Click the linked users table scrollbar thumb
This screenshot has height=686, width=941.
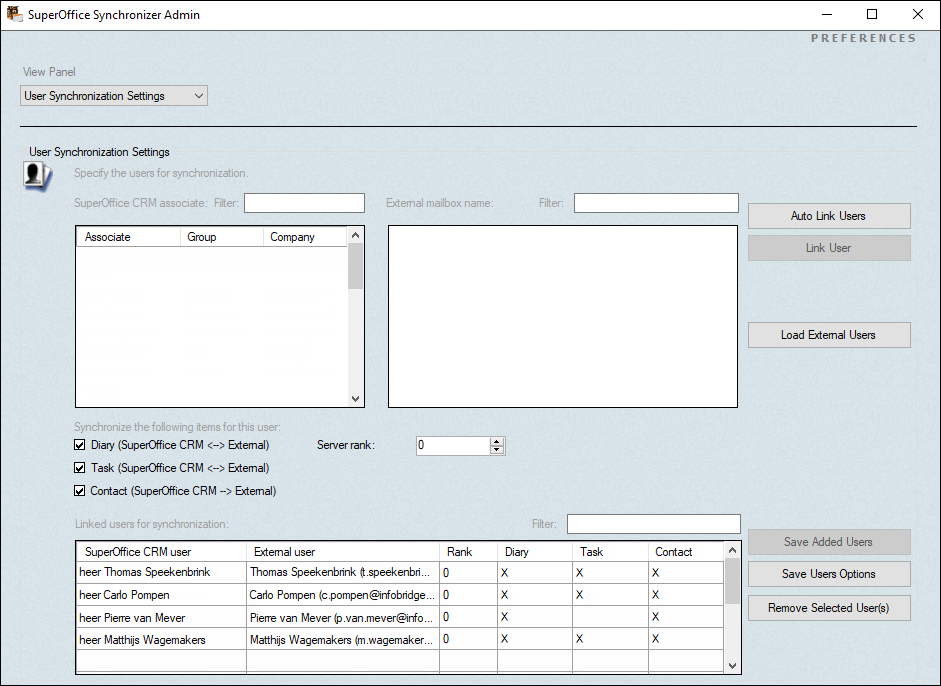point(732,581)
